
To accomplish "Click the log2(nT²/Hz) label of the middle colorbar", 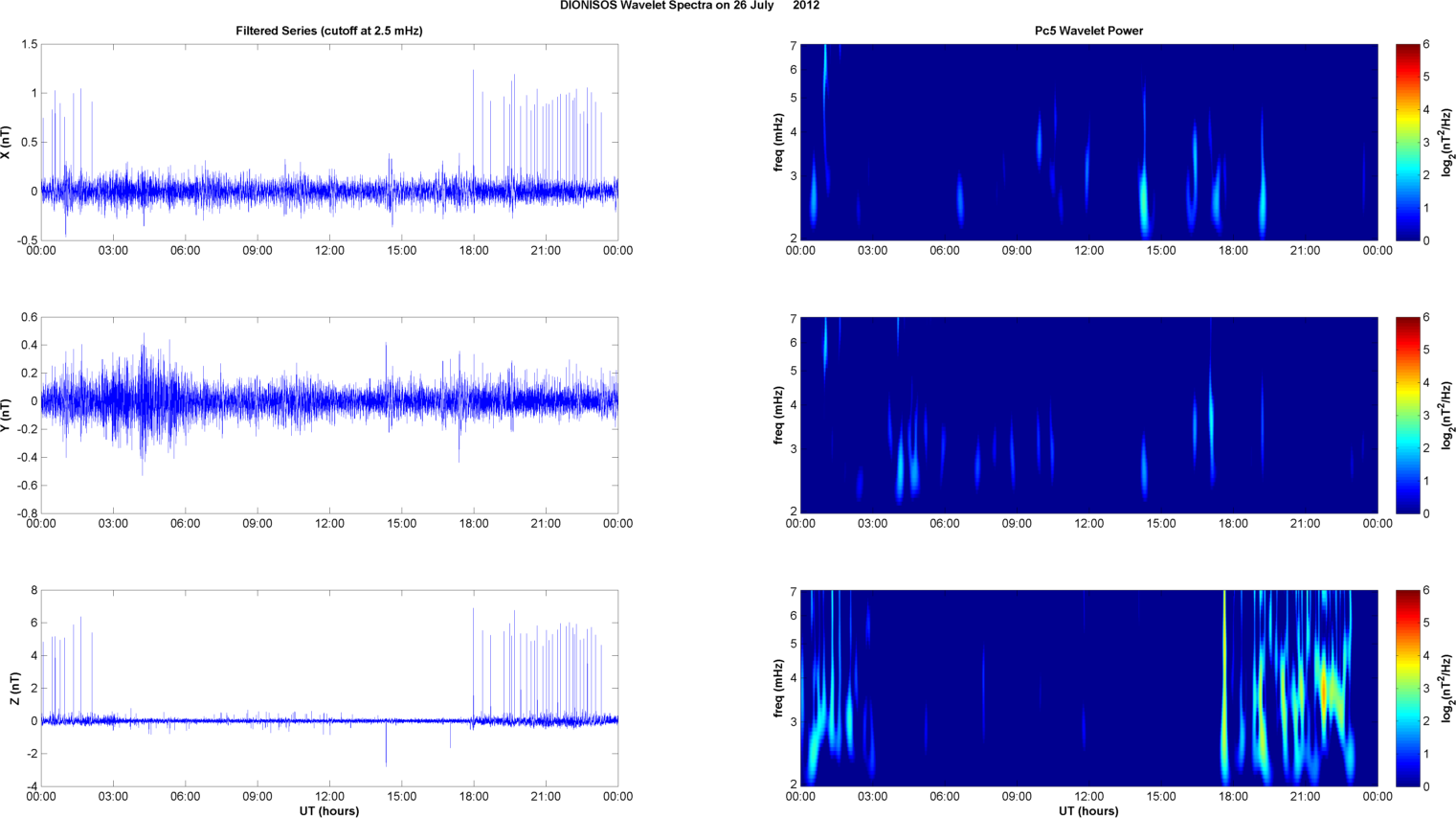I will tap(1448, 415).
